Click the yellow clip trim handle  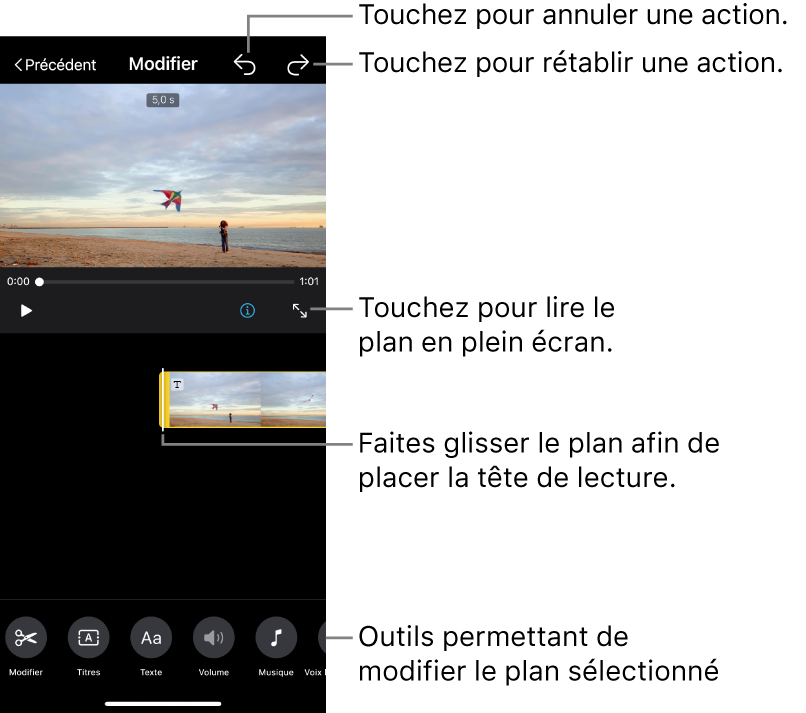coord(166,399)
